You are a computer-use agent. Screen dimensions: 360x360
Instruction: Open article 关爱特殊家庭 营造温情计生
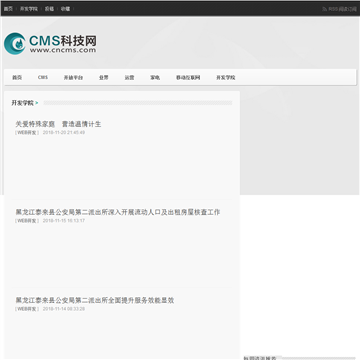pyautogui.click(x=58, y=124)
